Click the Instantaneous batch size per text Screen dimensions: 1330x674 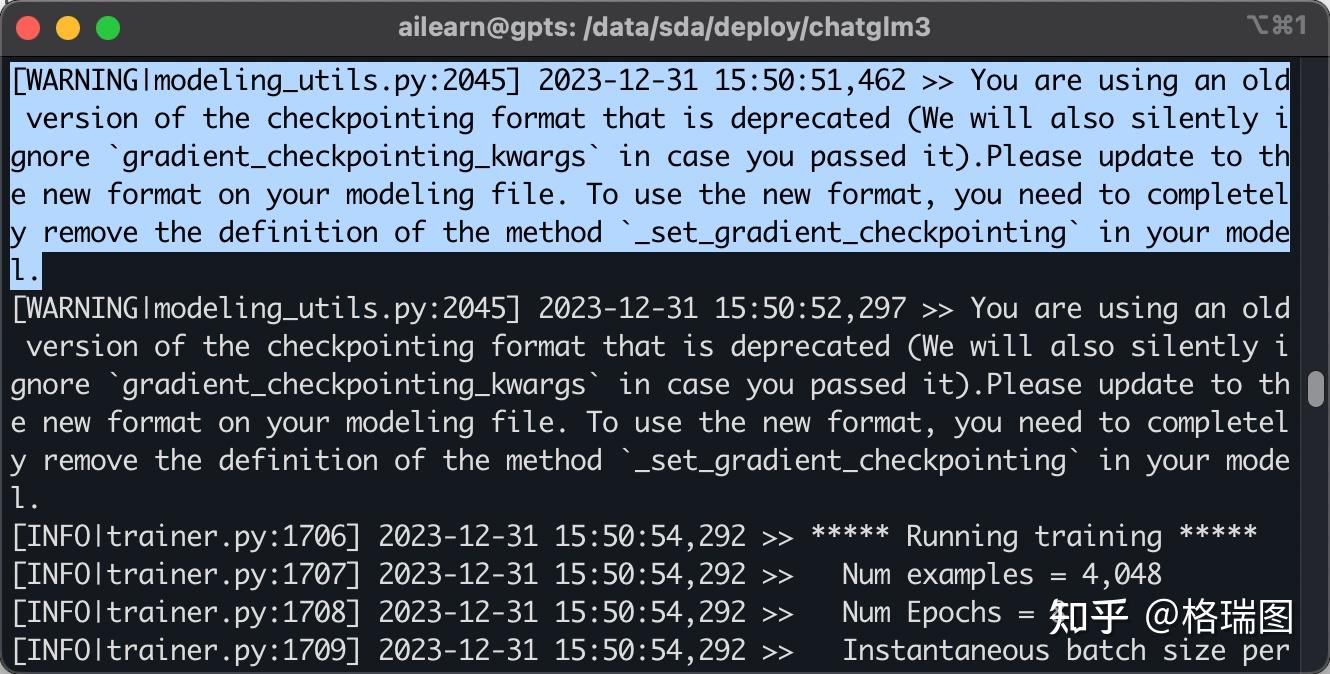point(1066,650)
